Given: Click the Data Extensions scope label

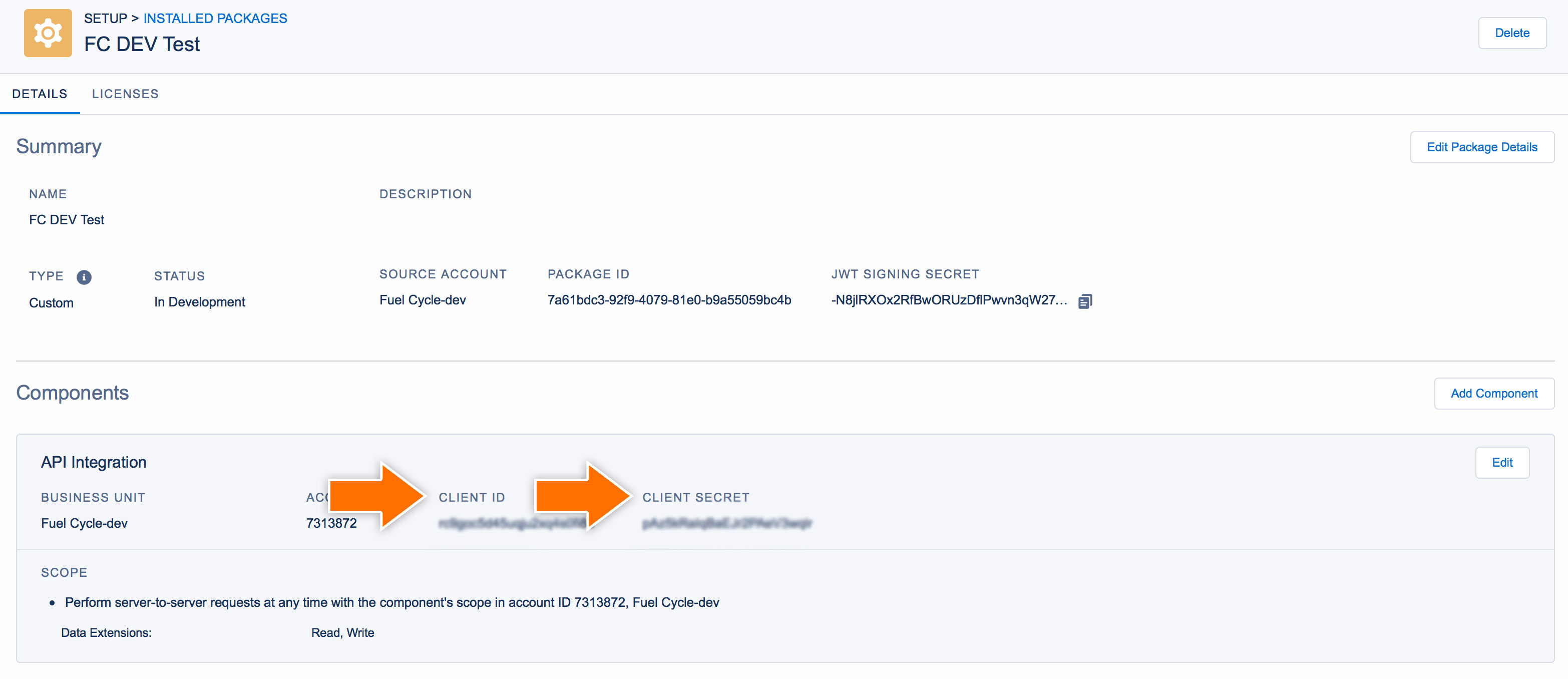Looking at the screenshot, I should click(106, 633).
